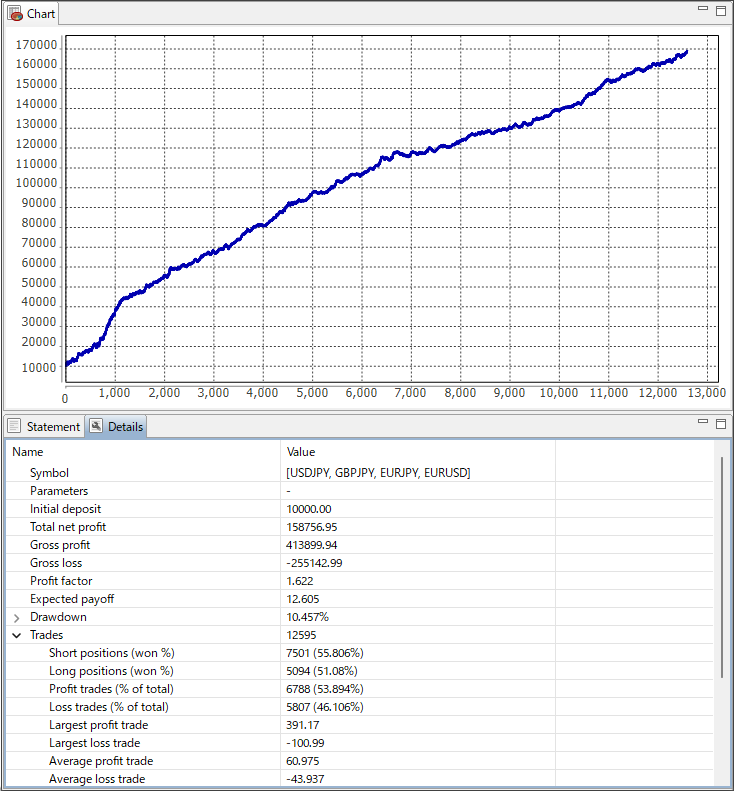Select the Average profit trade row
Screen dimensions: 734x791
pyautogui.click(x=359, y=761)
